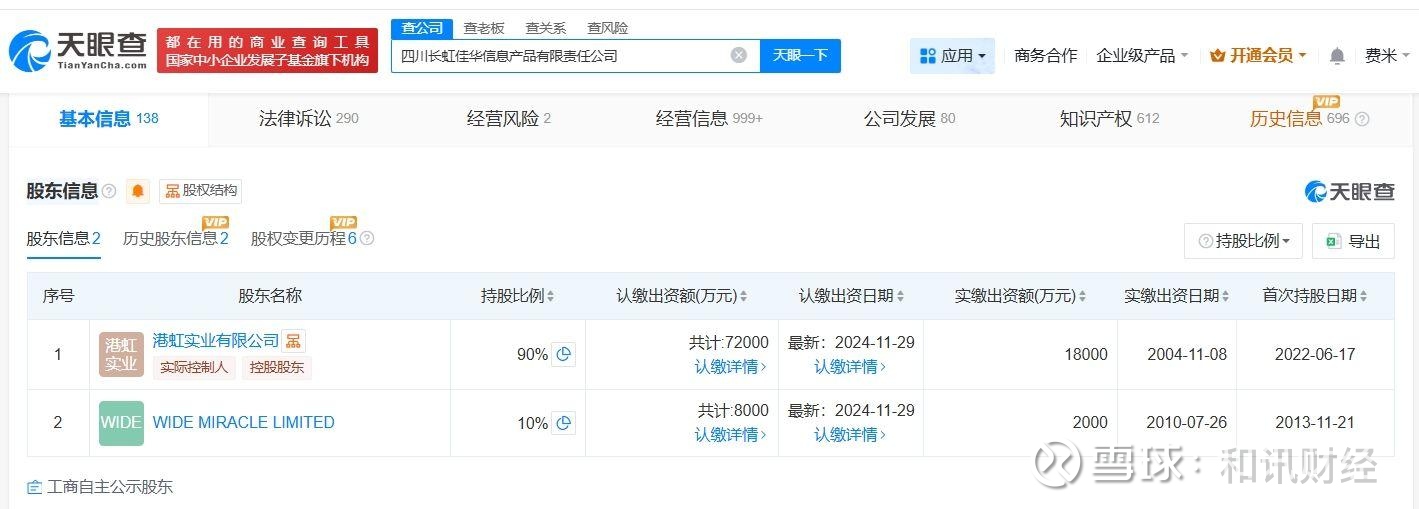
Task: Select the 经营信息 tab
Action: click(x=709, y=119)
